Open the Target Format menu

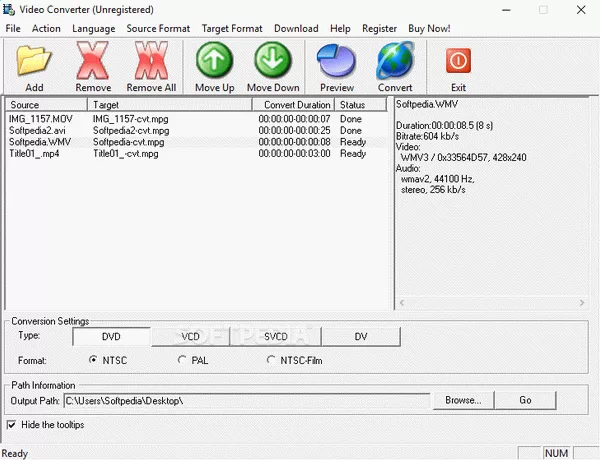click(x=232, y=29)
